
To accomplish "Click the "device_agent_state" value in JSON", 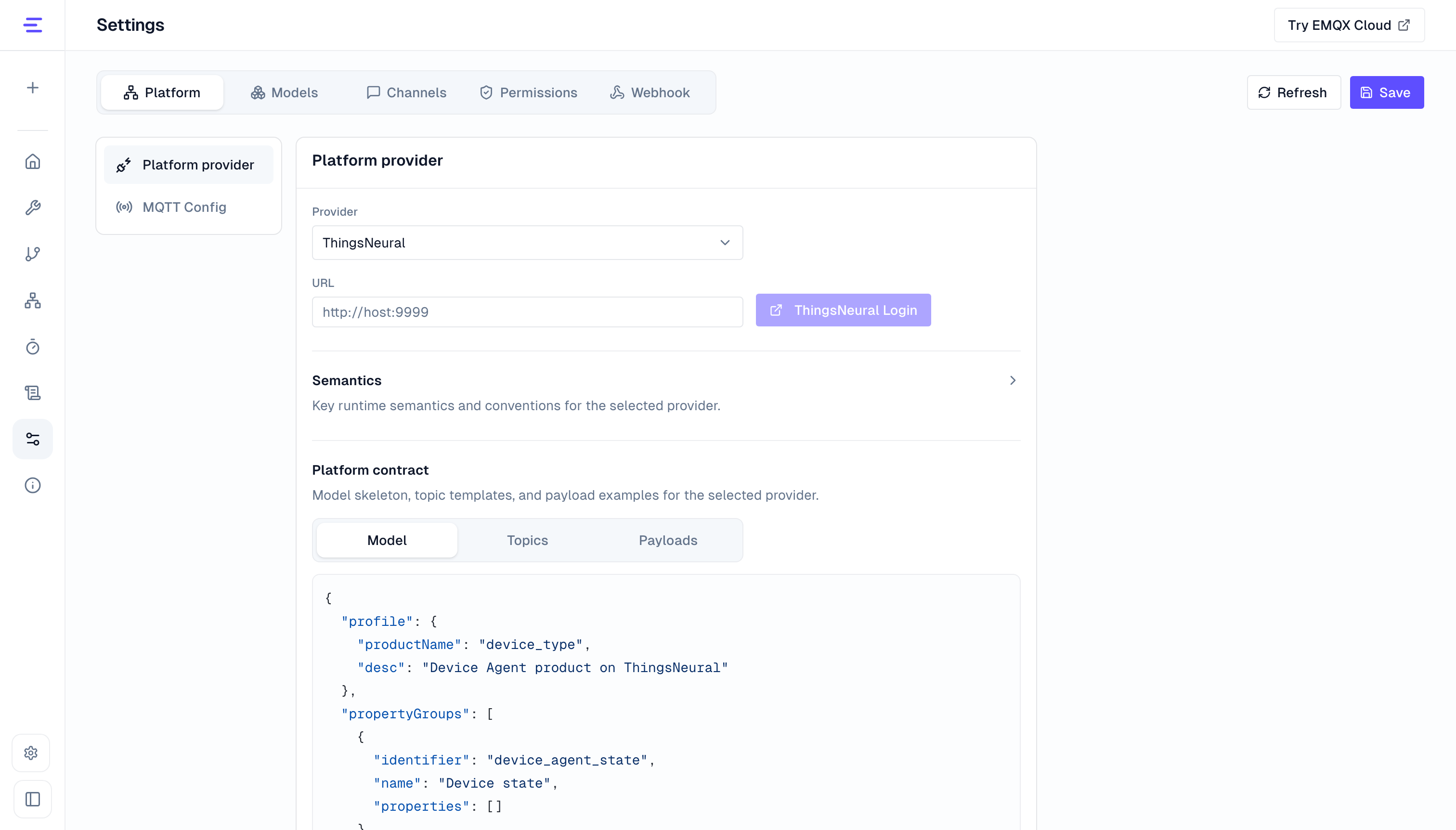I will point(567,761).
